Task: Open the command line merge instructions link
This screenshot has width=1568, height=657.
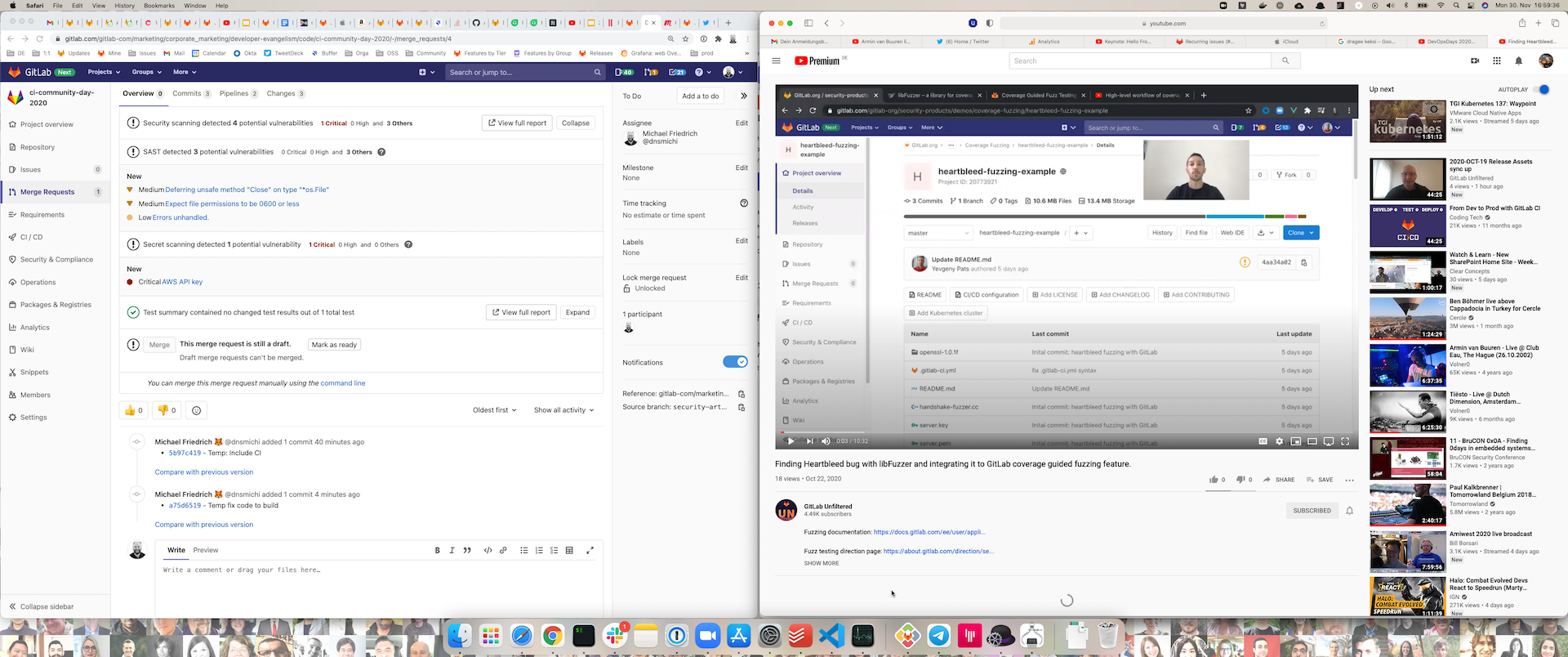Action: (343, 383)
